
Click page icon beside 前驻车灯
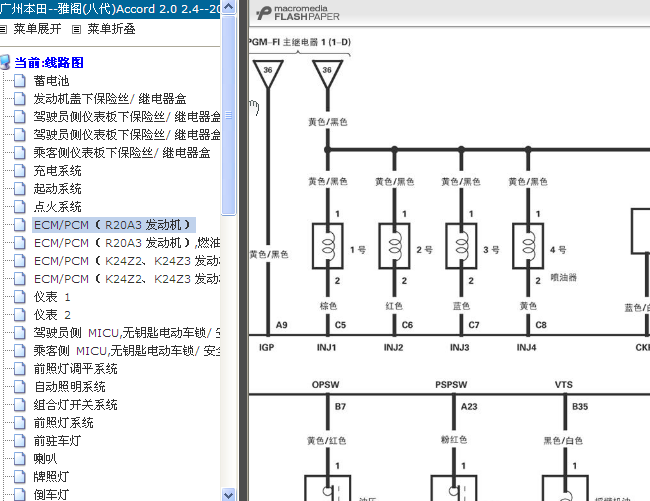(19, 440)
